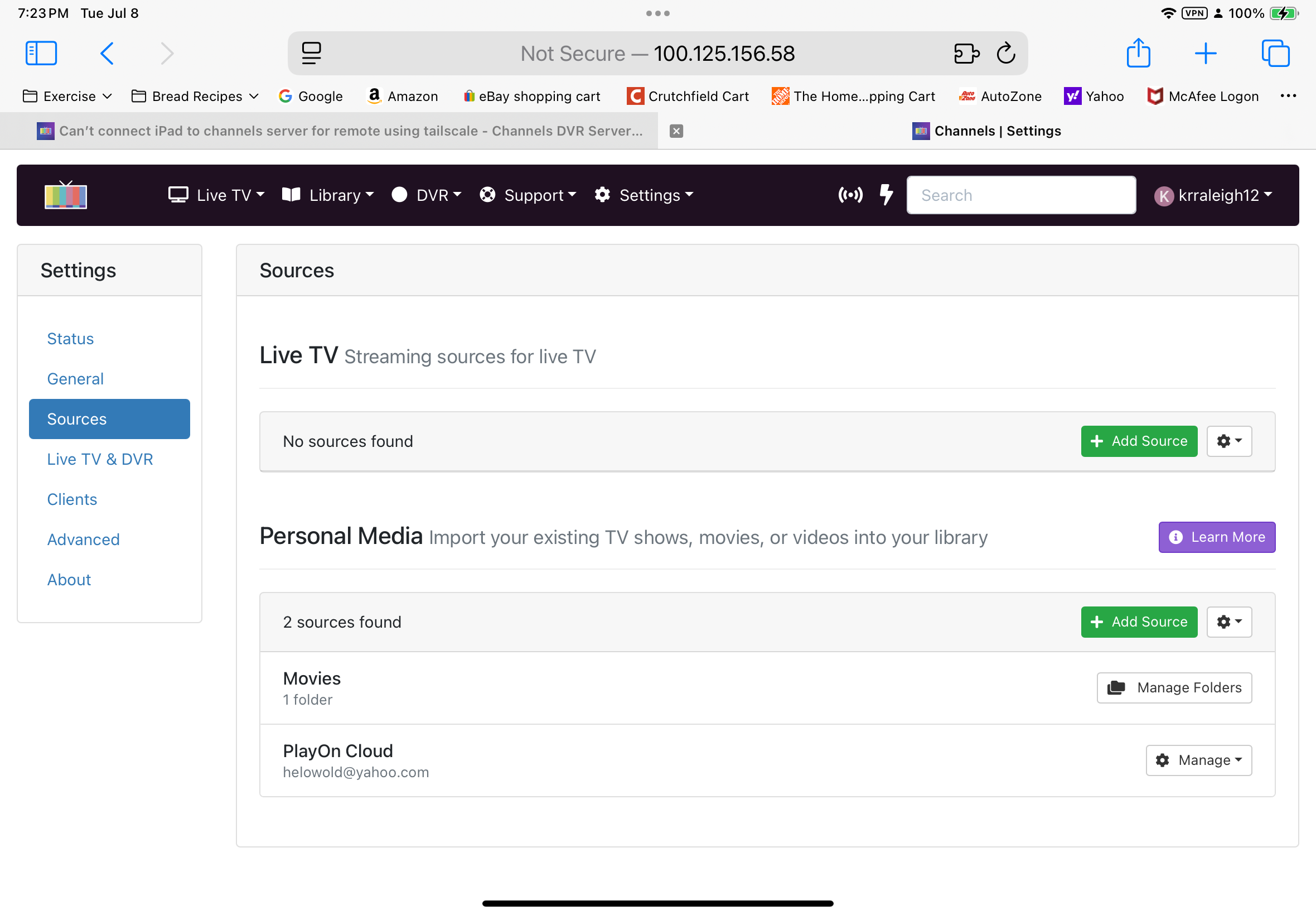1316x915 pixels.
Task: Reload the page with refresh icon
Action: tap(1005, 54)
